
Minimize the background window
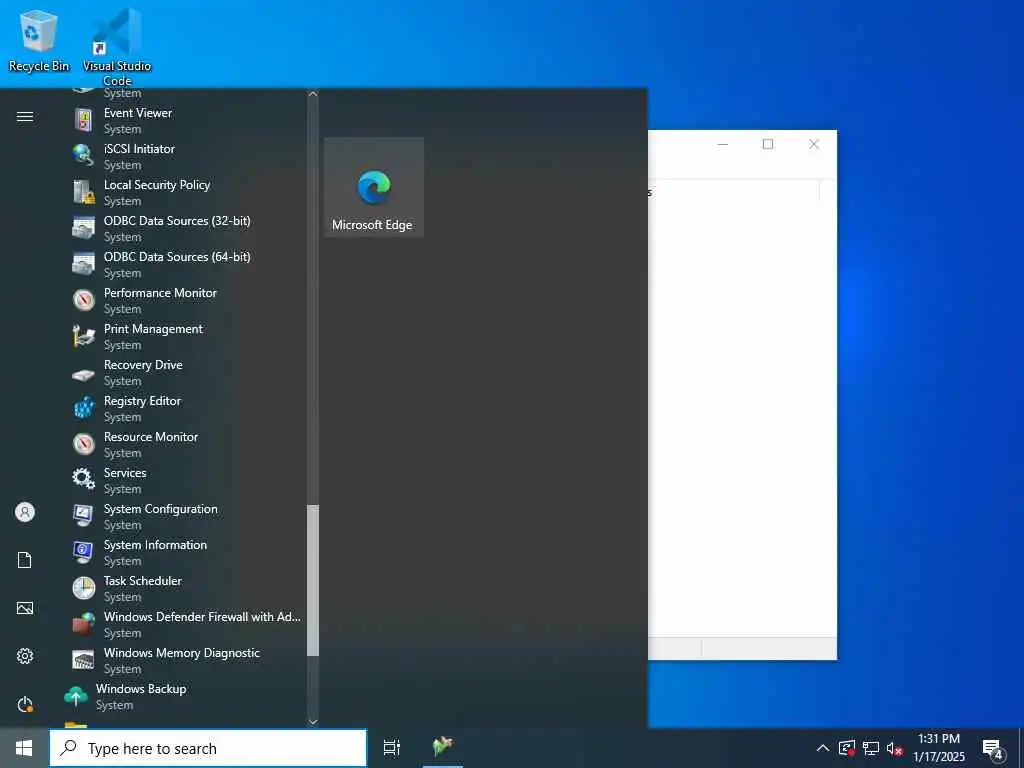[x=723, y=144]
